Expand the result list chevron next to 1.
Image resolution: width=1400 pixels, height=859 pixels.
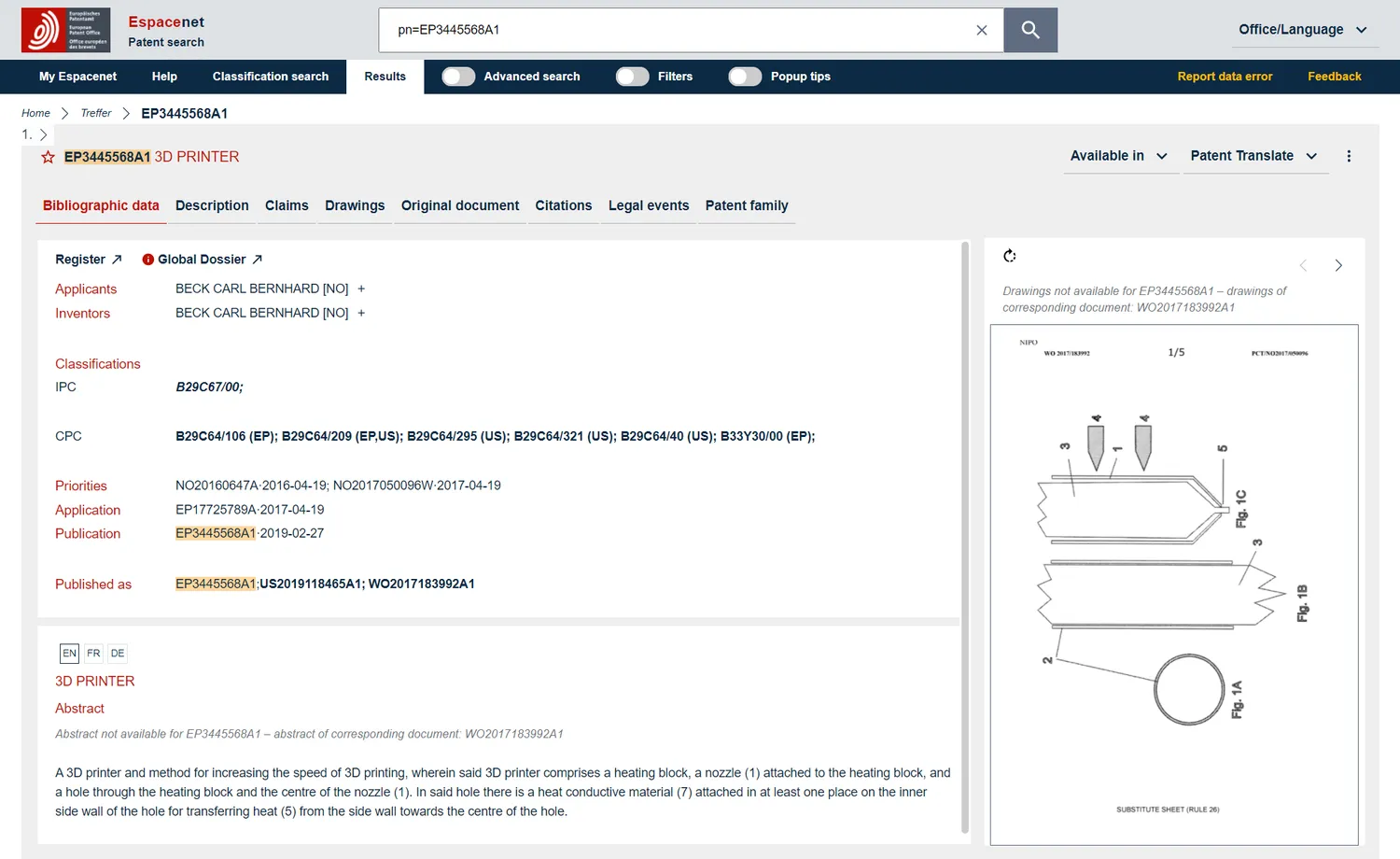click(43, 134)
